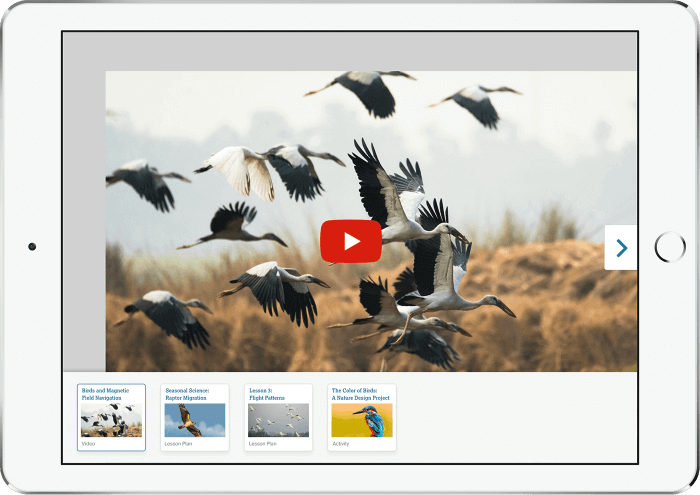Open Lesson 3: Flight Patterns title
The image size is (700, 495).
(x=265, y=394)
